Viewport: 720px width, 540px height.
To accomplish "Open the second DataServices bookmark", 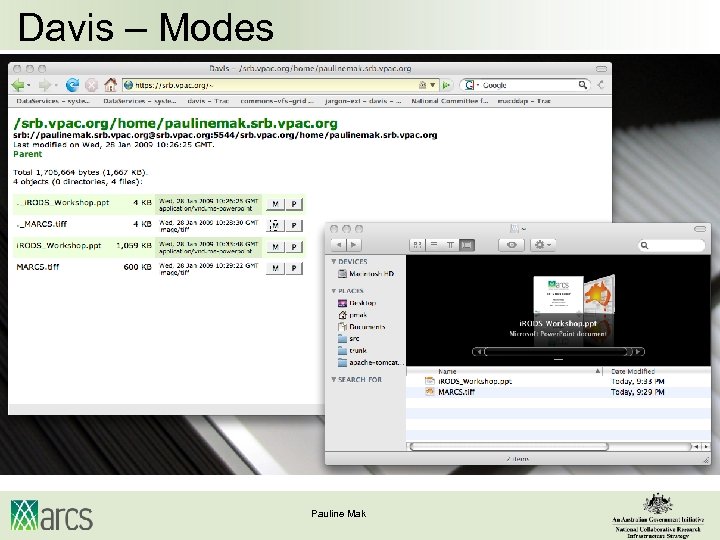I will click(140, 101).
